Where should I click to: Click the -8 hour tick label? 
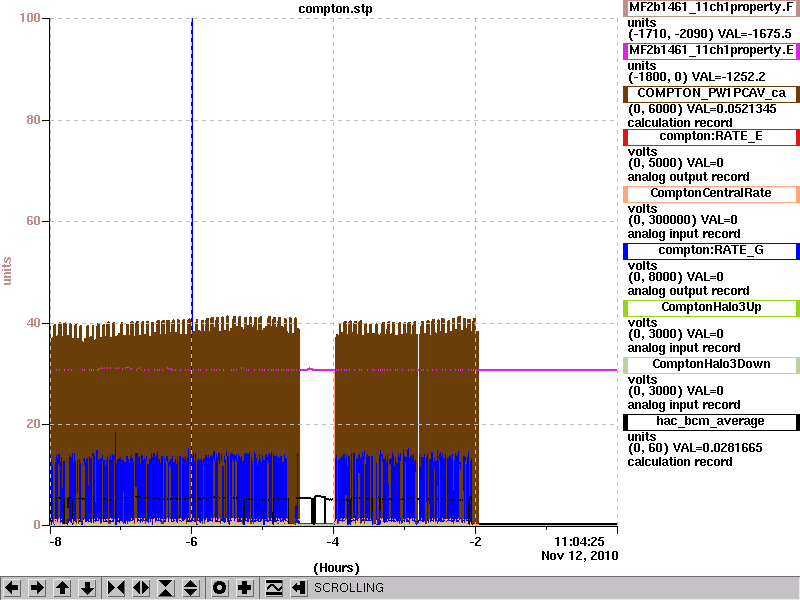55,542
